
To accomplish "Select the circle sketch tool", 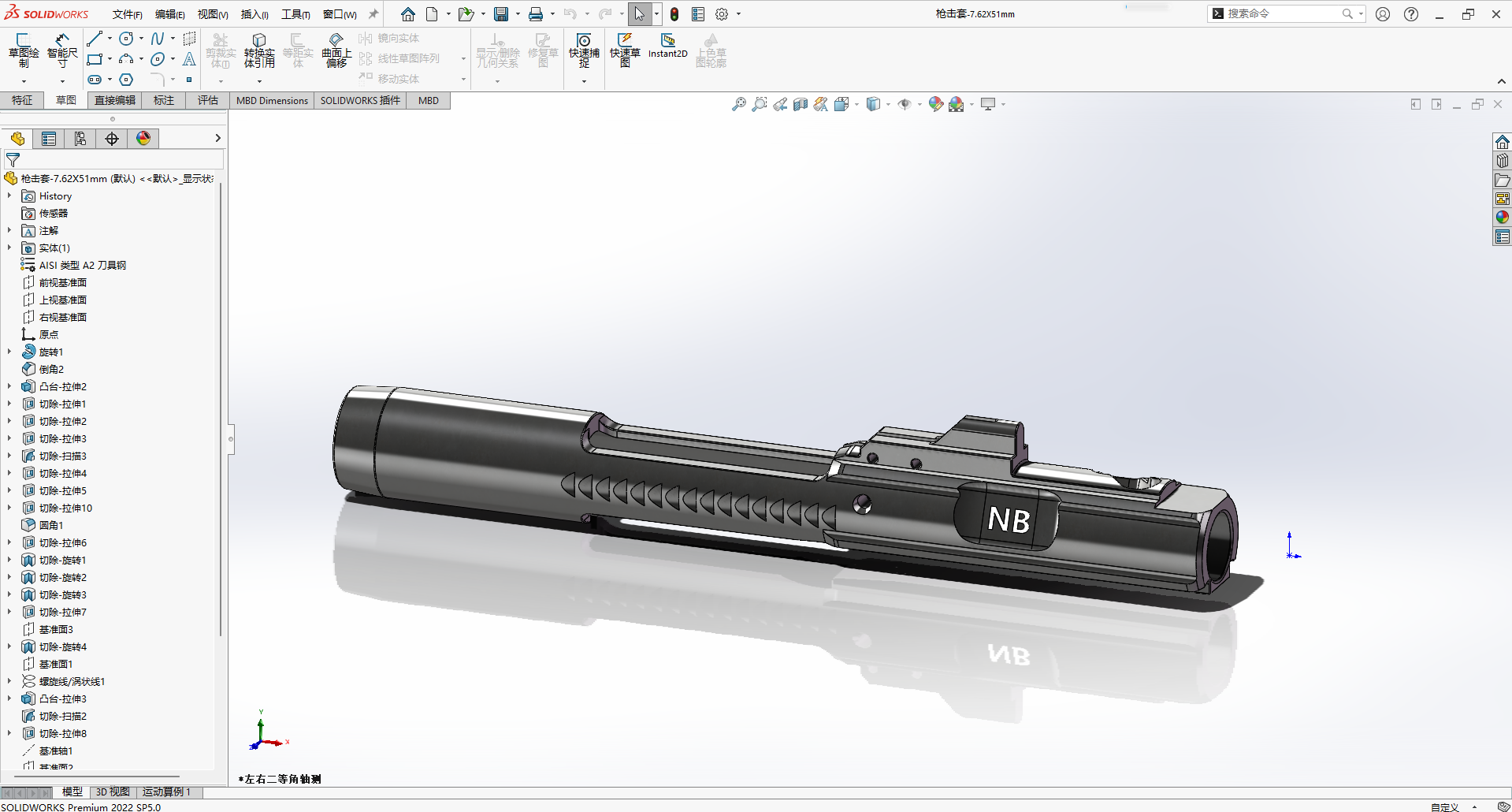I will coord(126,39).
